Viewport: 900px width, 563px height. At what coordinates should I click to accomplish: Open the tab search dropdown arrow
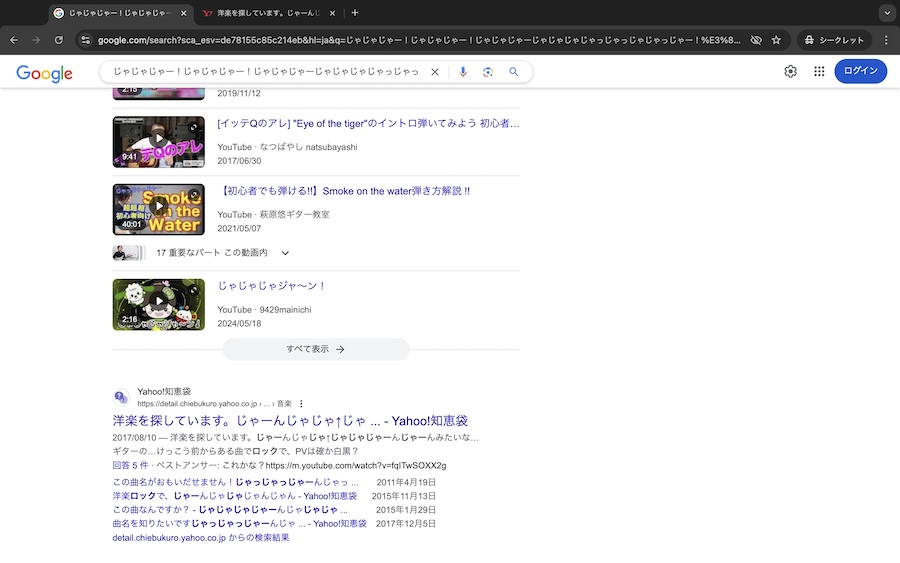887,13
